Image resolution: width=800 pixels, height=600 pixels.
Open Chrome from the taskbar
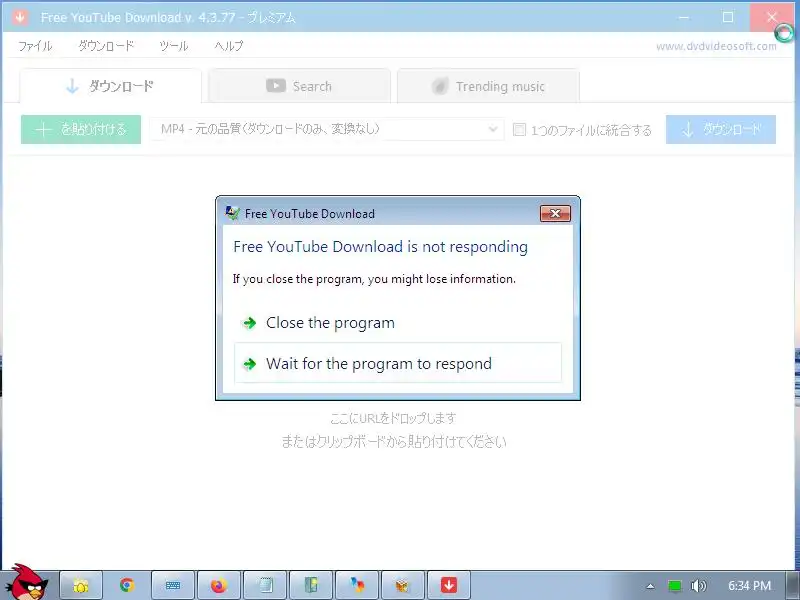(x=127, y=585)
